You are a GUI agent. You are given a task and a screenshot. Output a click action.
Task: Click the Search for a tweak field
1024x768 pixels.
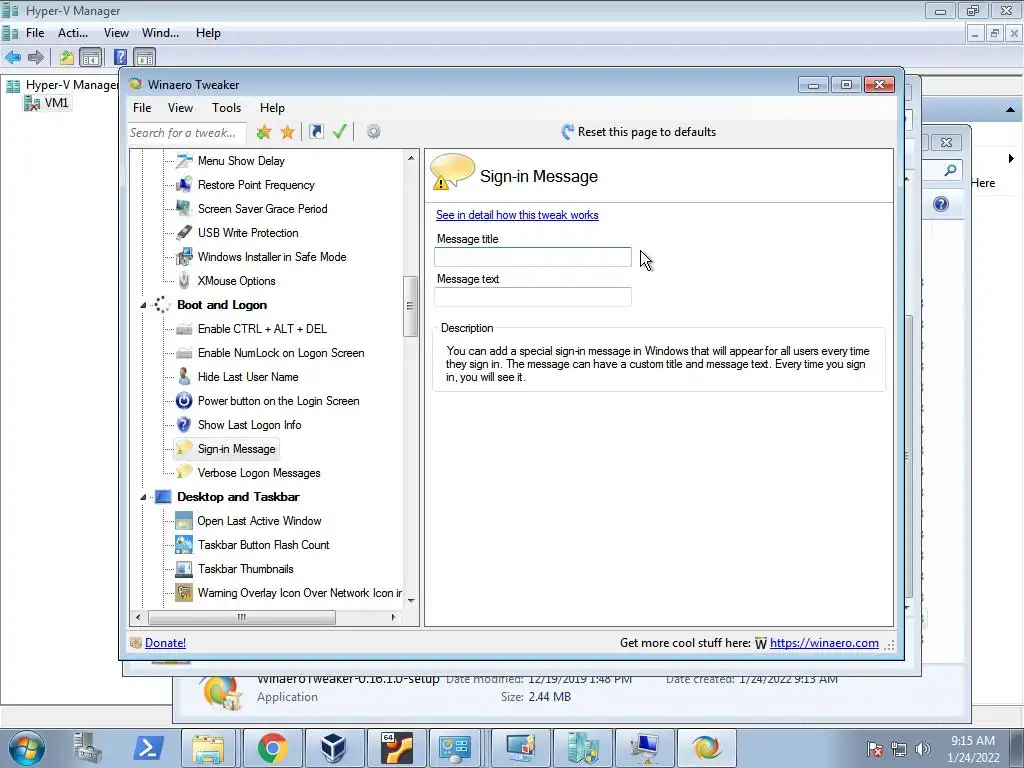(x=187, y=133)
